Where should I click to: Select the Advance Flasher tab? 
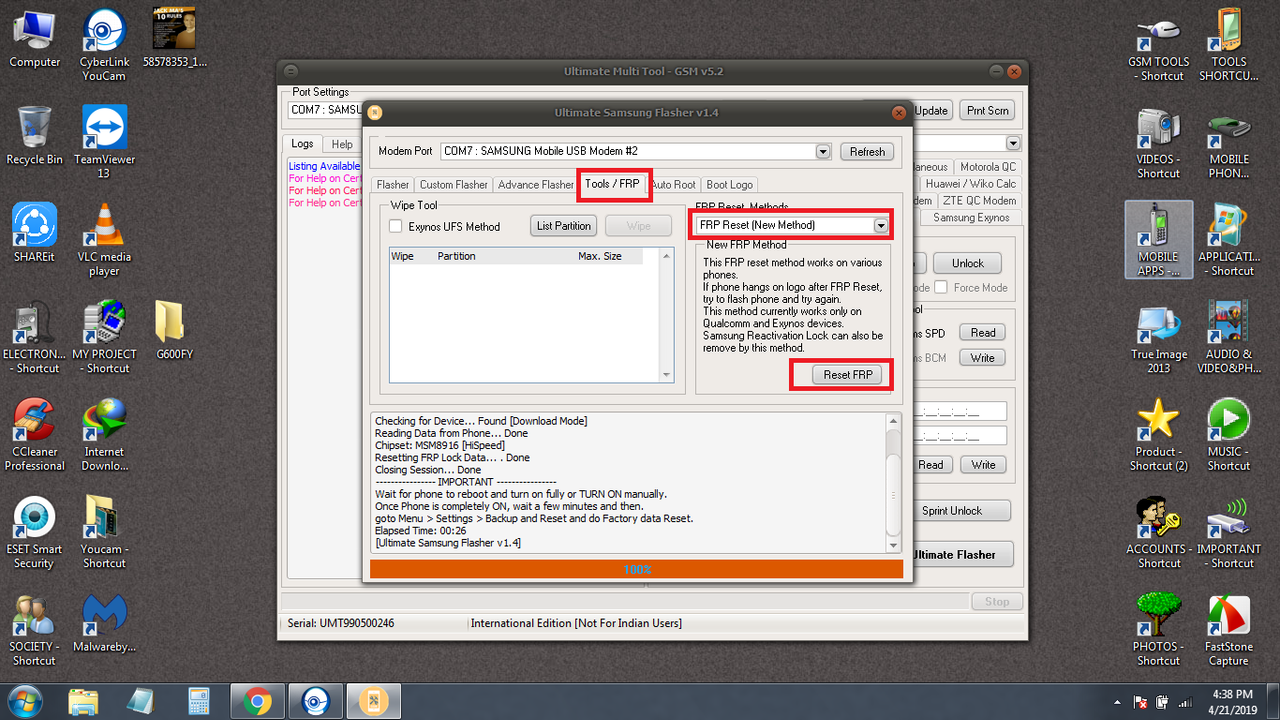click(x=536, y=185)
